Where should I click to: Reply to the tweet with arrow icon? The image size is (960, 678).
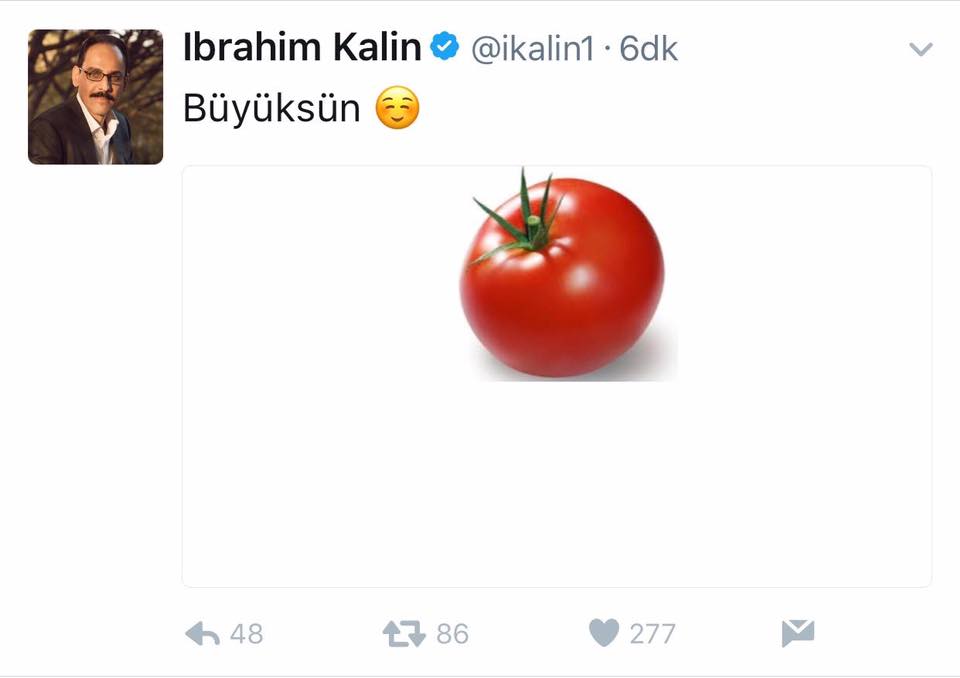[x=202, y=634]
